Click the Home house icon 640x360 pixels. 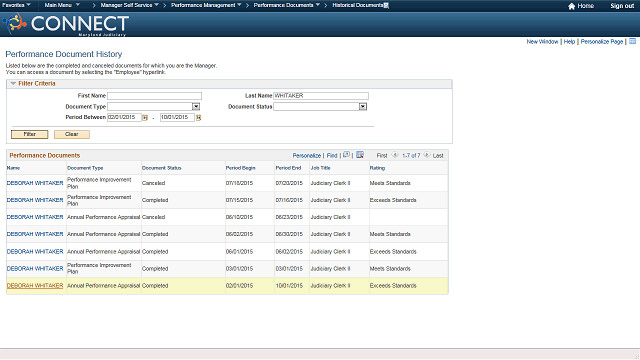click(571, 6)
